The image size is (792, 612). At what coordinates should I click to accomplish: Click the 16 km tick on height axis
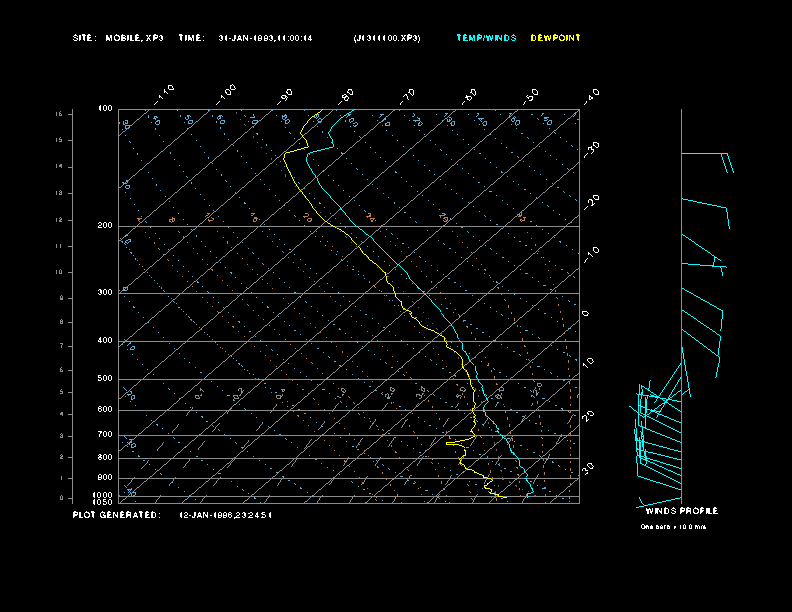click(59, 114)
